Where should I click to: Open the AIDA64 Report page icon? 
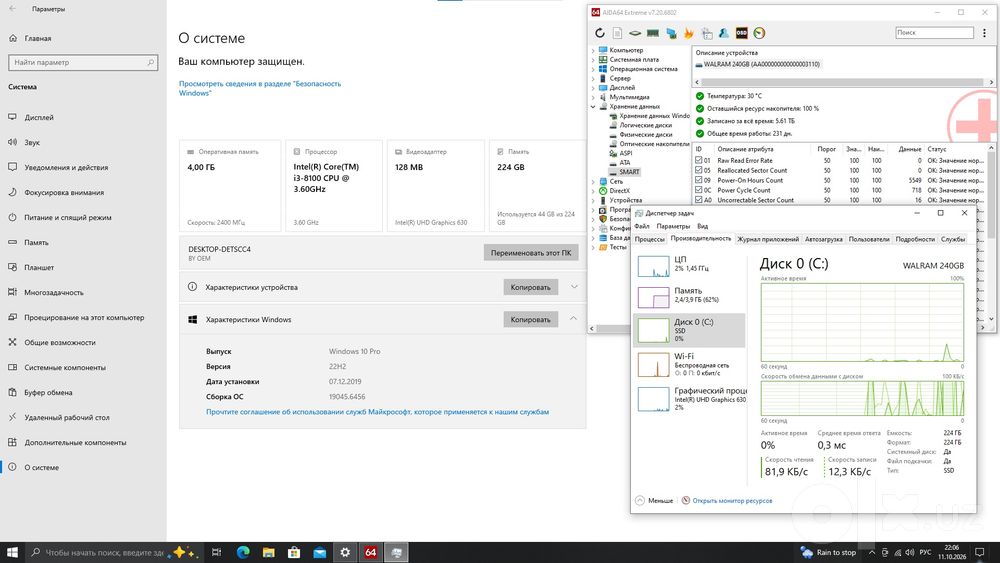coord(617,33)
